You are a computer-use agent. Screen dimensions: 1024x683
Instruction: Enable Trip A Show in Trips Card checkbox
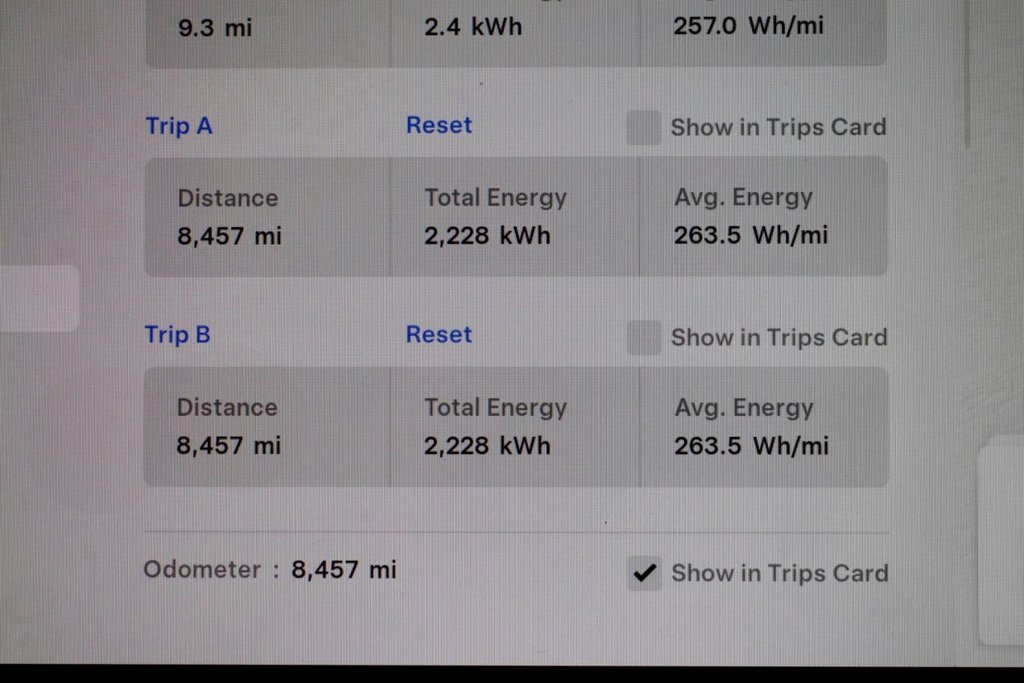(x=643, y=127)
